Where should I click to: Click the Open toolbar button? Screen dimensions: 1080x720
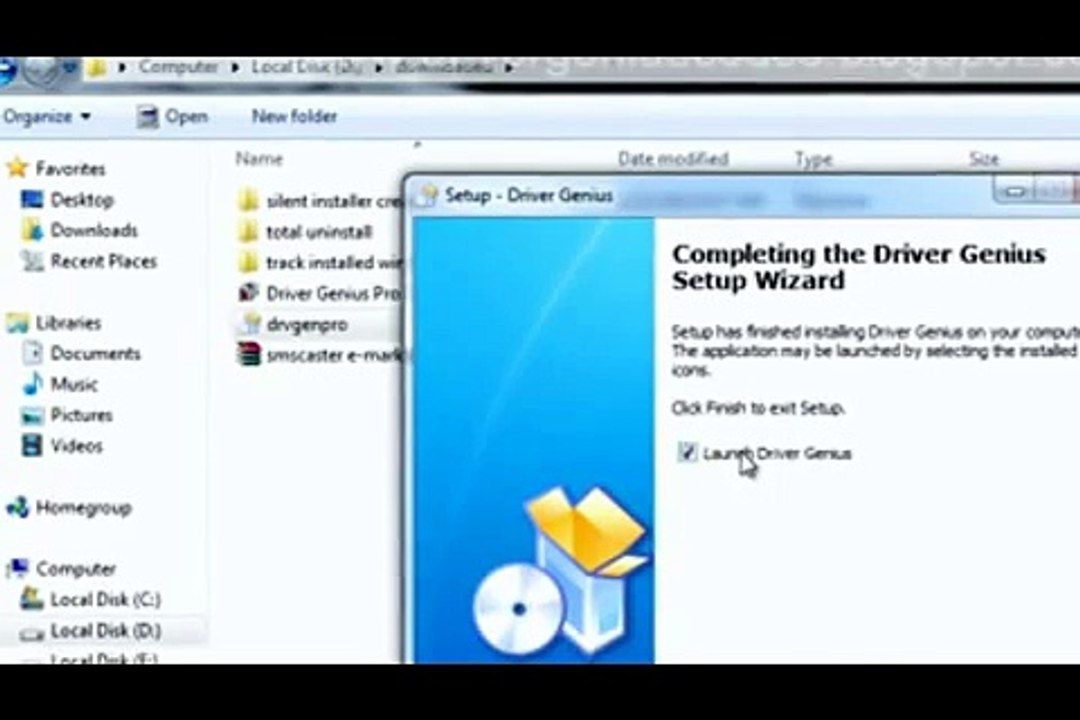point(172,117)
